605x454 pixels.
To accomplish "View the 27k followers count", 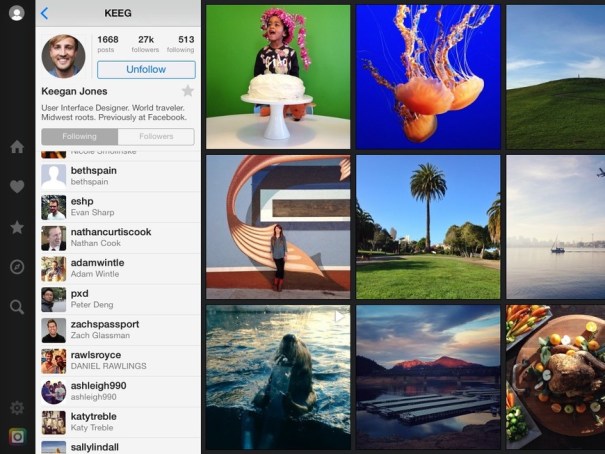I will tap(146, 44).
